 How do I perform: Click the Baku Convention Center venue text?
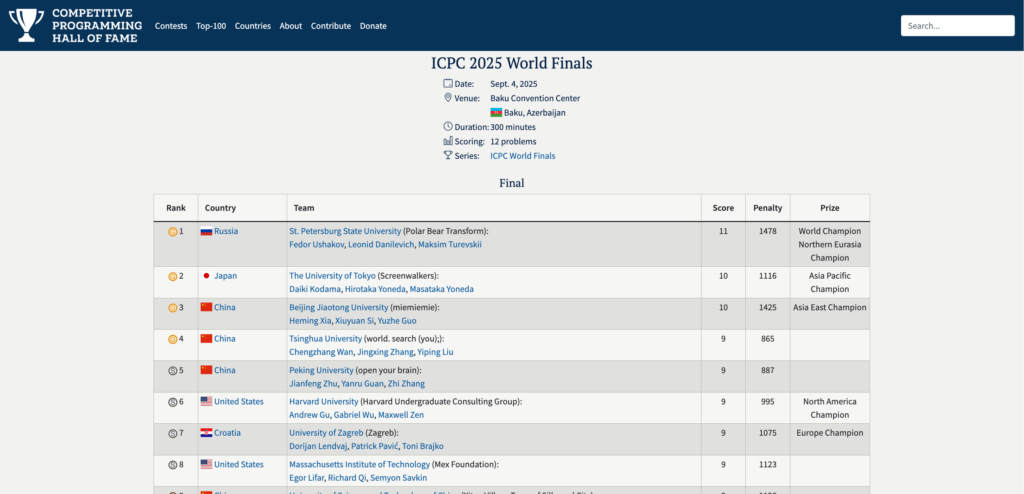click(535, 99)
